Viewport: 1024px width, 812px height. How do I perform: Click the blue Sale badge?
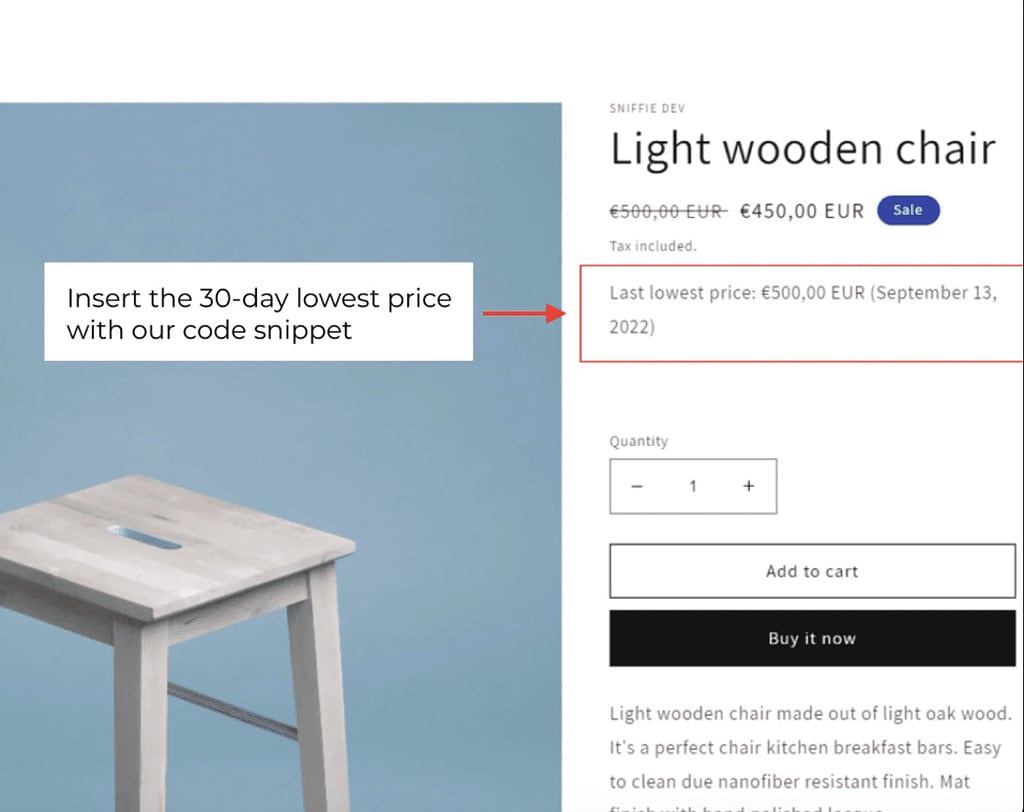(x=908, y=210)
